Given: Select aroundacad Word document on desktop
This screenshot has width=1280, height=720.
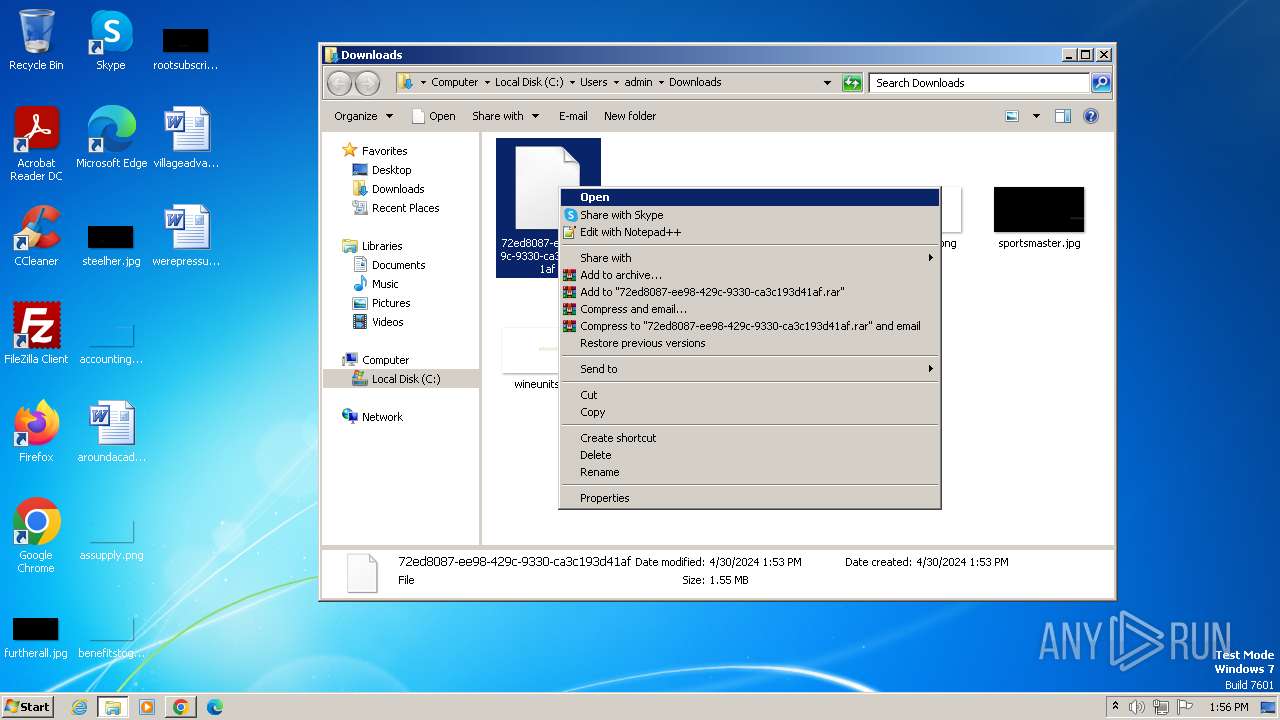Looking at the screenshot, I should coord(111,432).
